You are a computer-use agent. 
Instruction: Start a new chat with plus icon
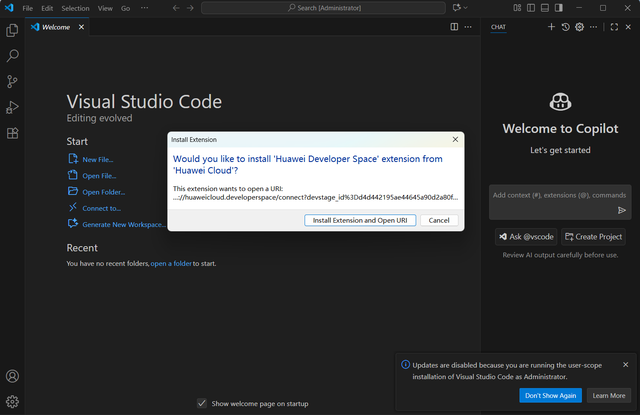[551, 27]
